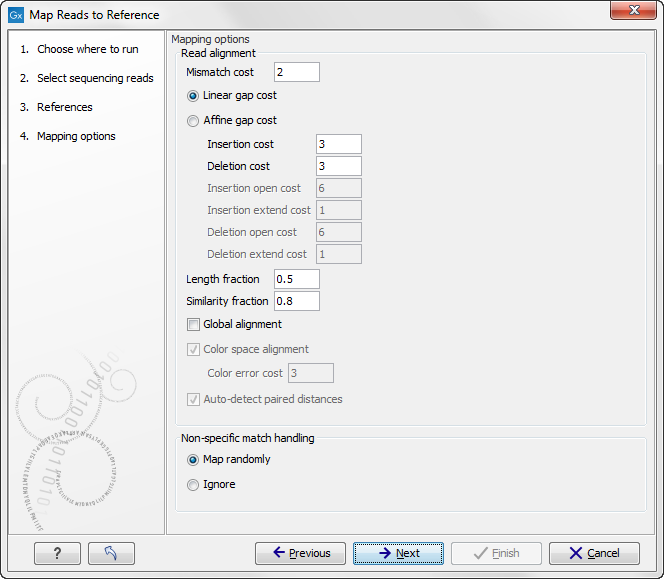
Task: Click the Non-specific match handling label
Action: coord(248,438)
